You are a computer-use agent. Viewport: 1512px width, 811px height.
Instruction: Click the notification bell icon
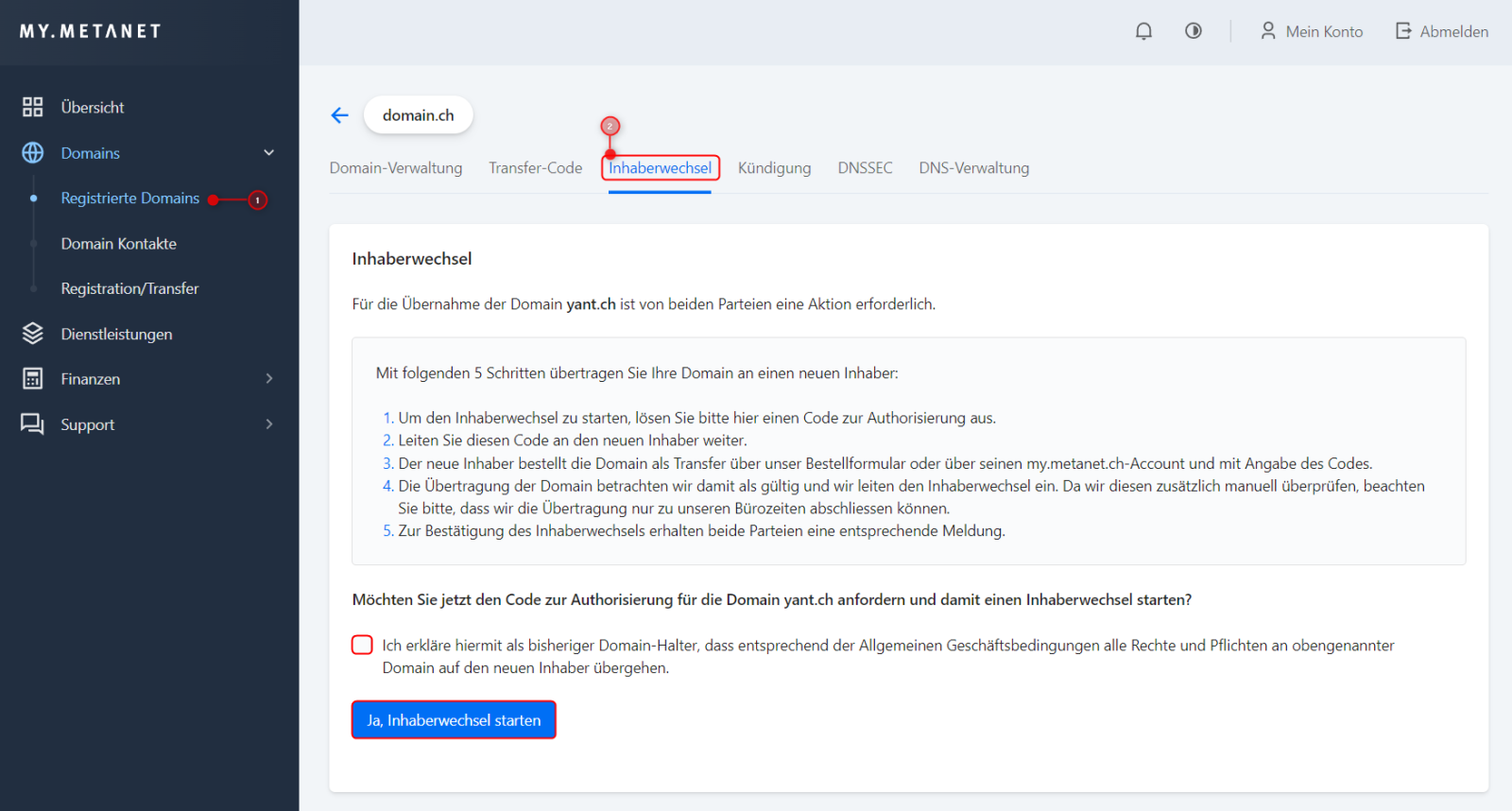[1143, 31]
